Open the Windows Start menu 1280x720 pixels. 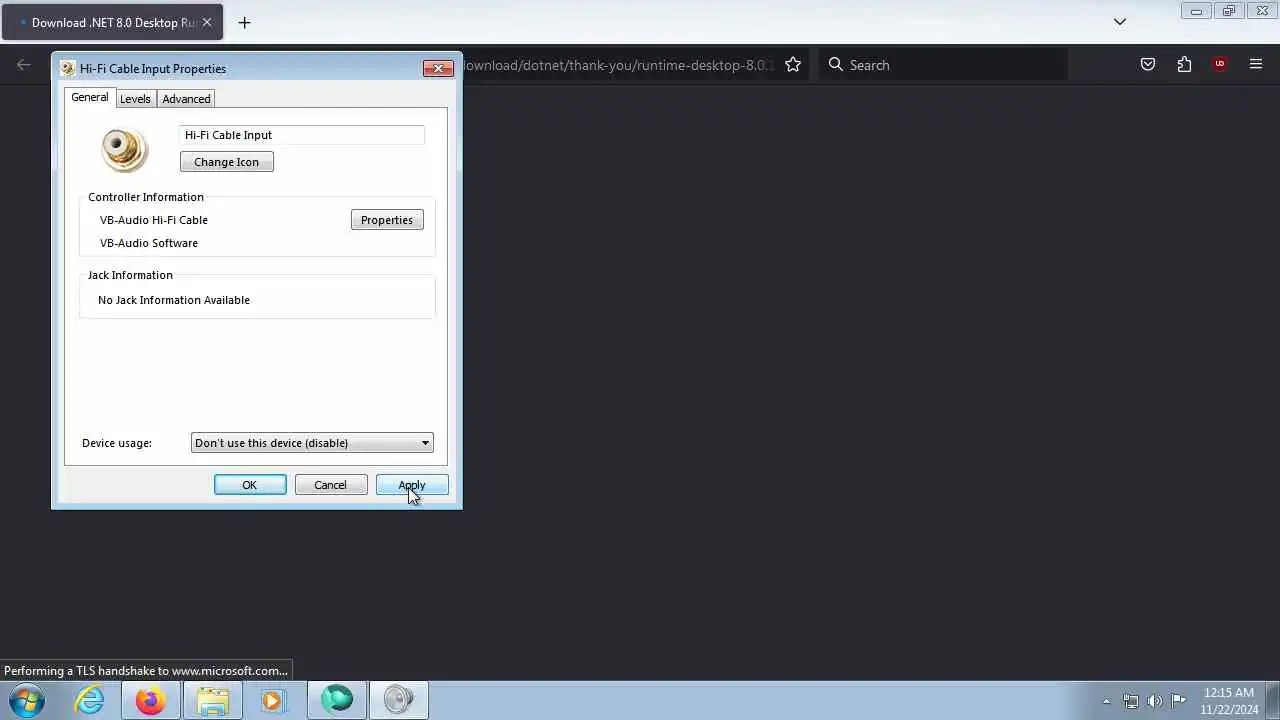click(28, 700)
